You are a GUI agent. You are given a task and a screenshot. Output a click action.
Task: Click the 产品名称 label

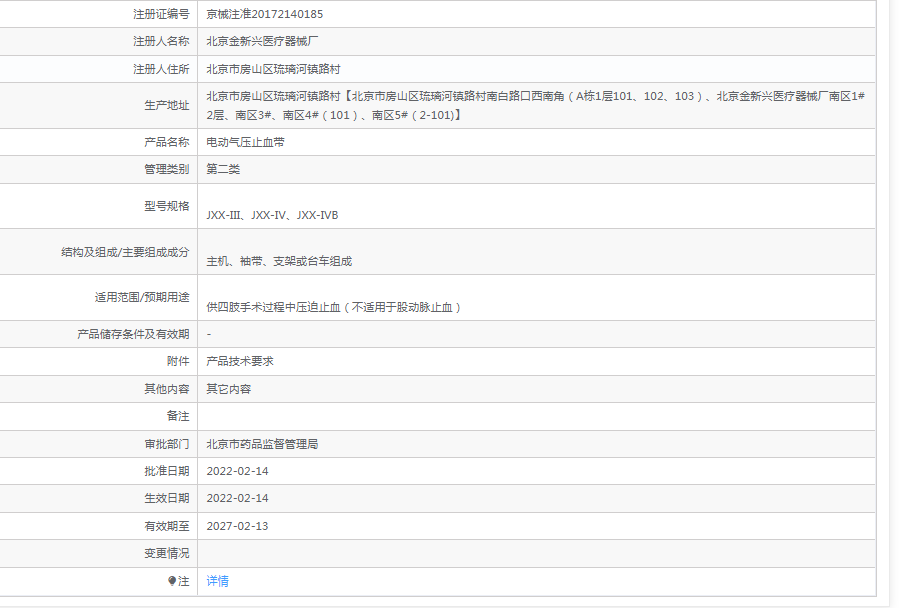[x=167, y=142]
